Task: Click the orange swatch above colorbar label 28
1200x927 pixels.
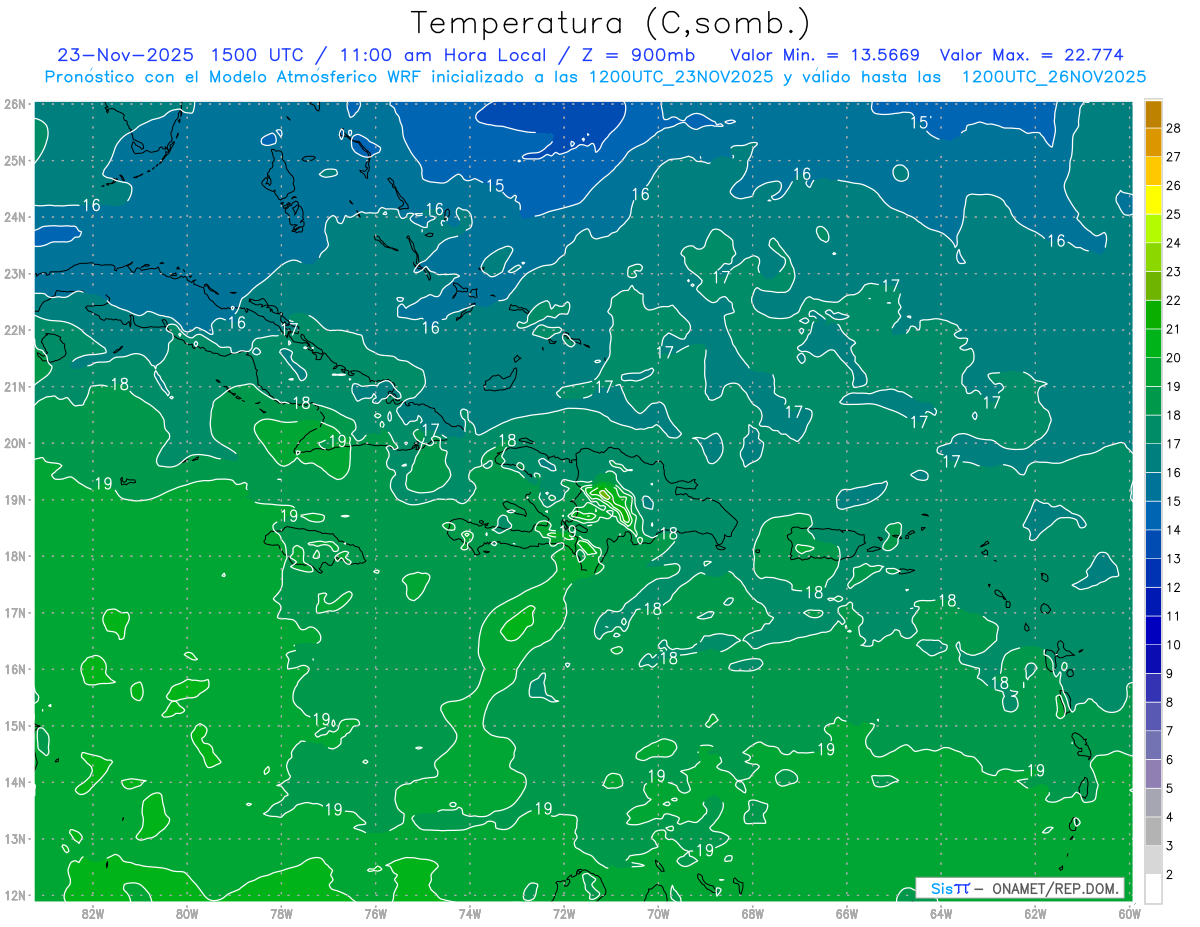Action: pyautogui.click(x=1154, y=114)
